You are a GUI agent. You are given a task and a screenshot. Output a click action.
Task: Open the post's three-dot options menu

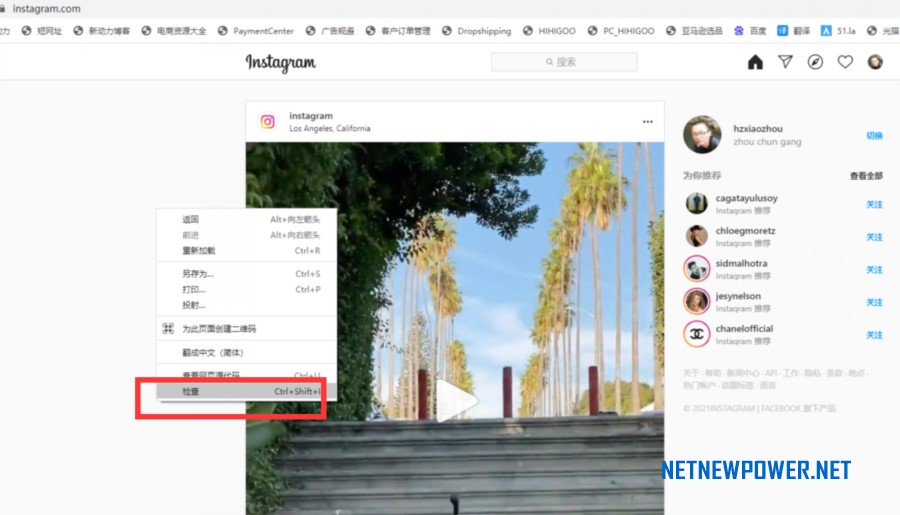[647, 122]
